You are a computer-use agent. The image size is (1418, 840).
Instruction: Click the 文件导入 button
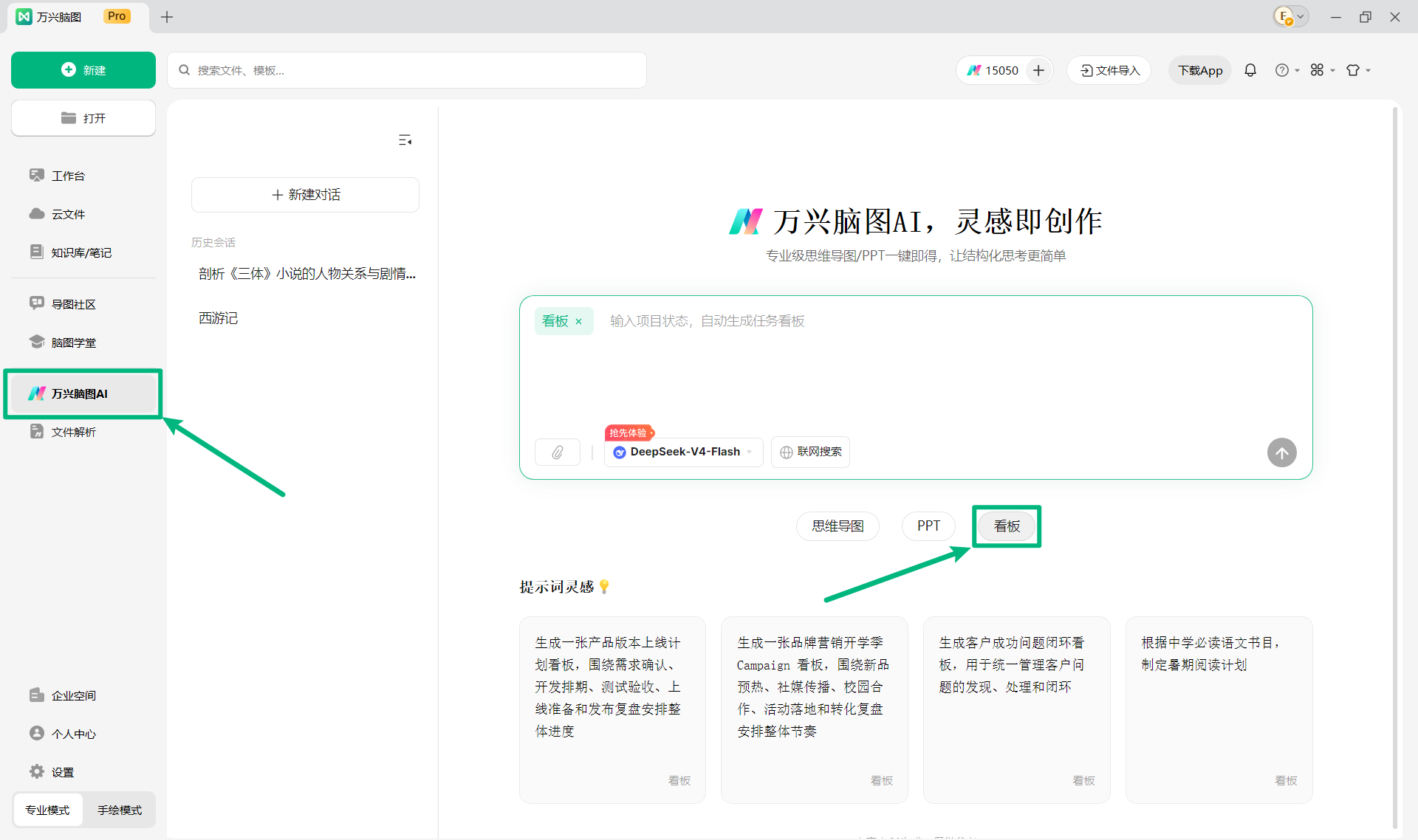[x=1109, y=70]
